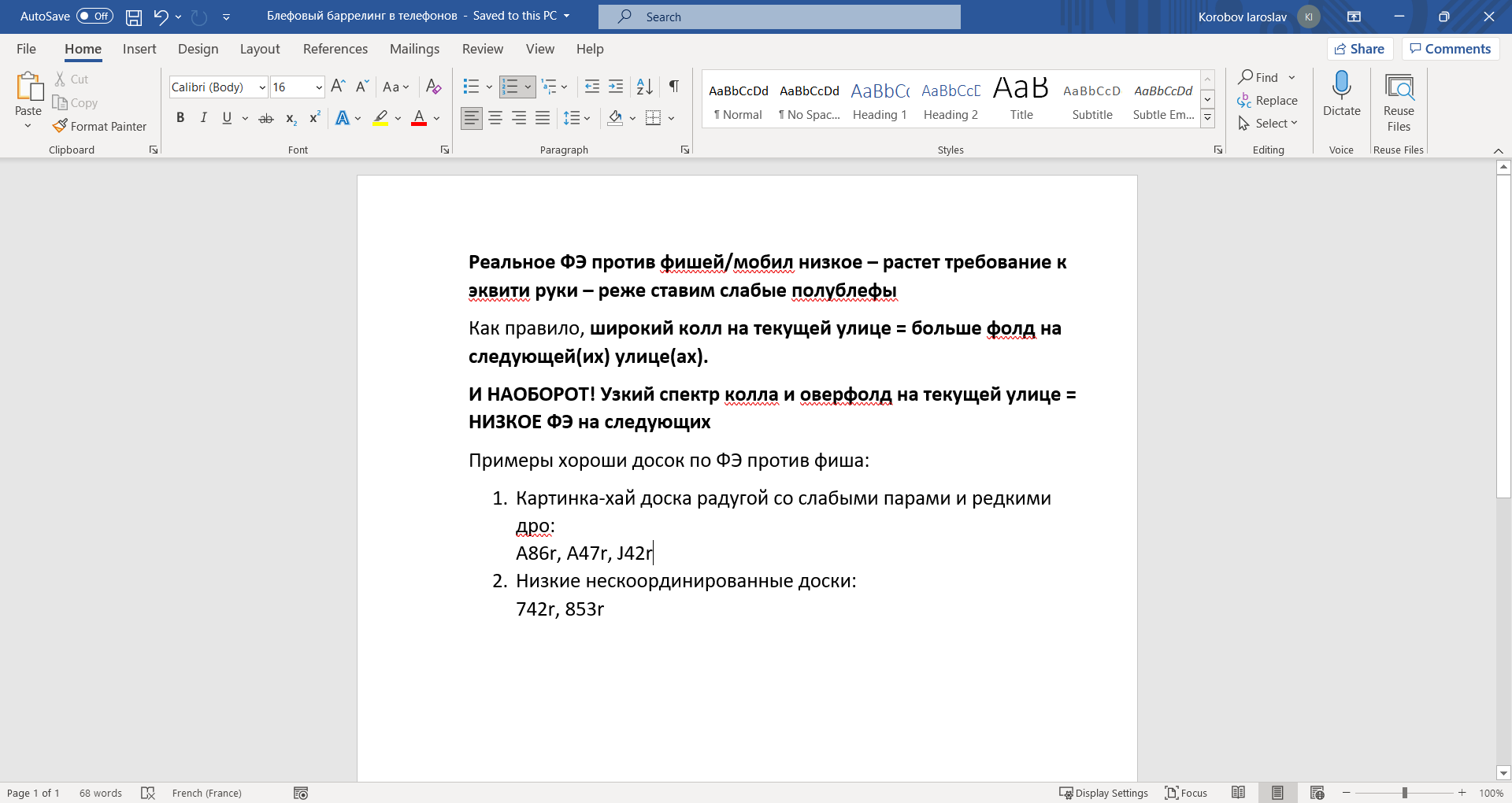Undo the last action
The image size is (1512, 803).
coord(161,17)
